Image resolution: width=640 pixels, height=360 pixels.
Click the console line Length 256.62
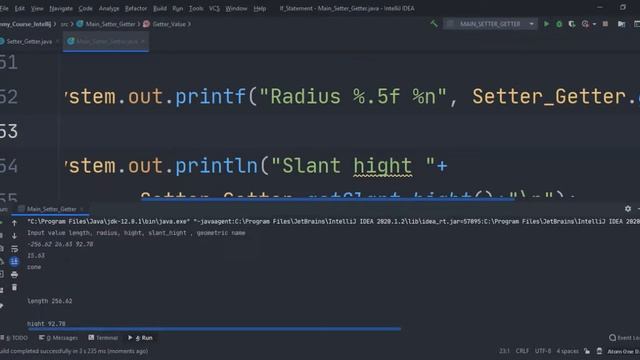50,301
